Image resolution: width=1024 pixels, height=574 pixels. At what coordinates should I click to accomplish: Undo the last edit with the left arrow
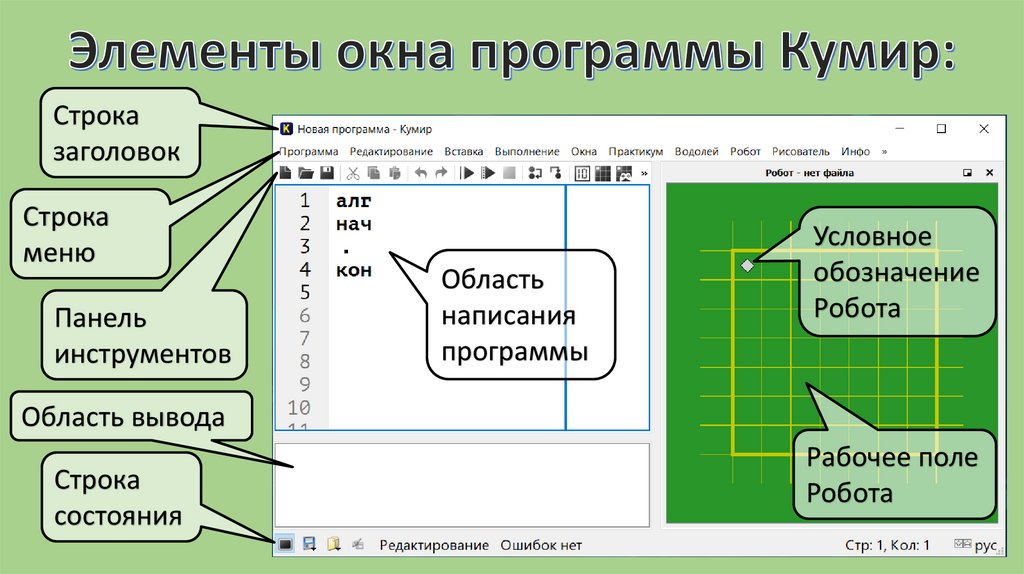pos(421,173)
